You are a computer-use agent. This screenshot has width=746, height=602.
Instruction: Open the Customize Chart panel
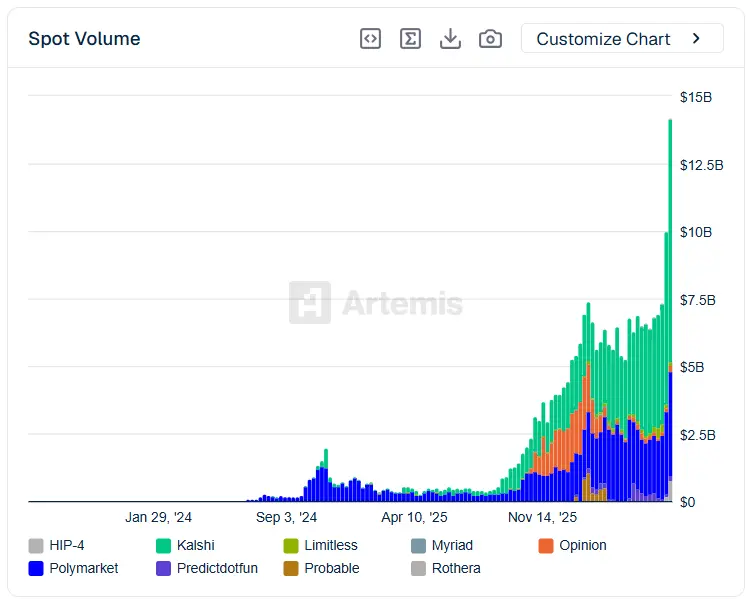tap(622, 39)
